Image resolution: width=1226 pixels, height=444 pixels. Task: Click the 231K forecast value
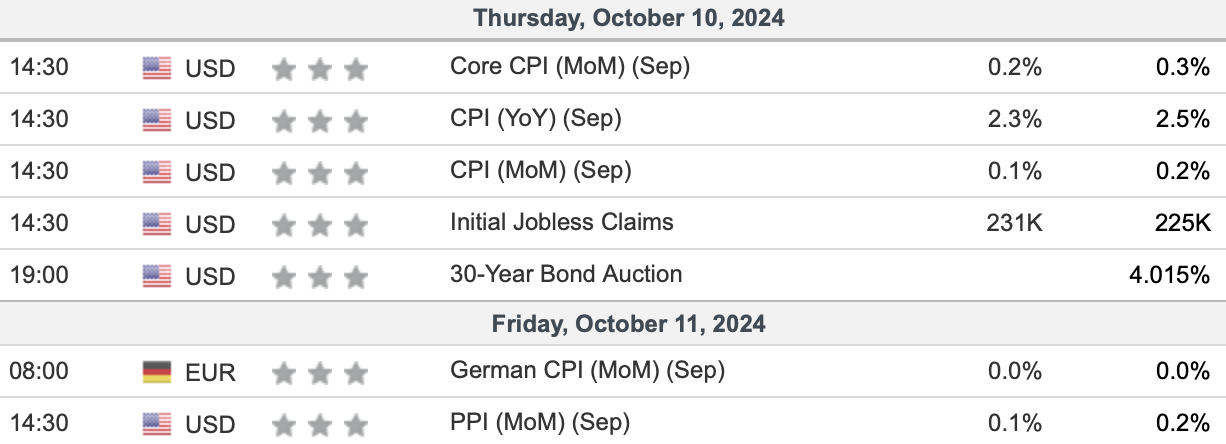(x=1014, y=223)
